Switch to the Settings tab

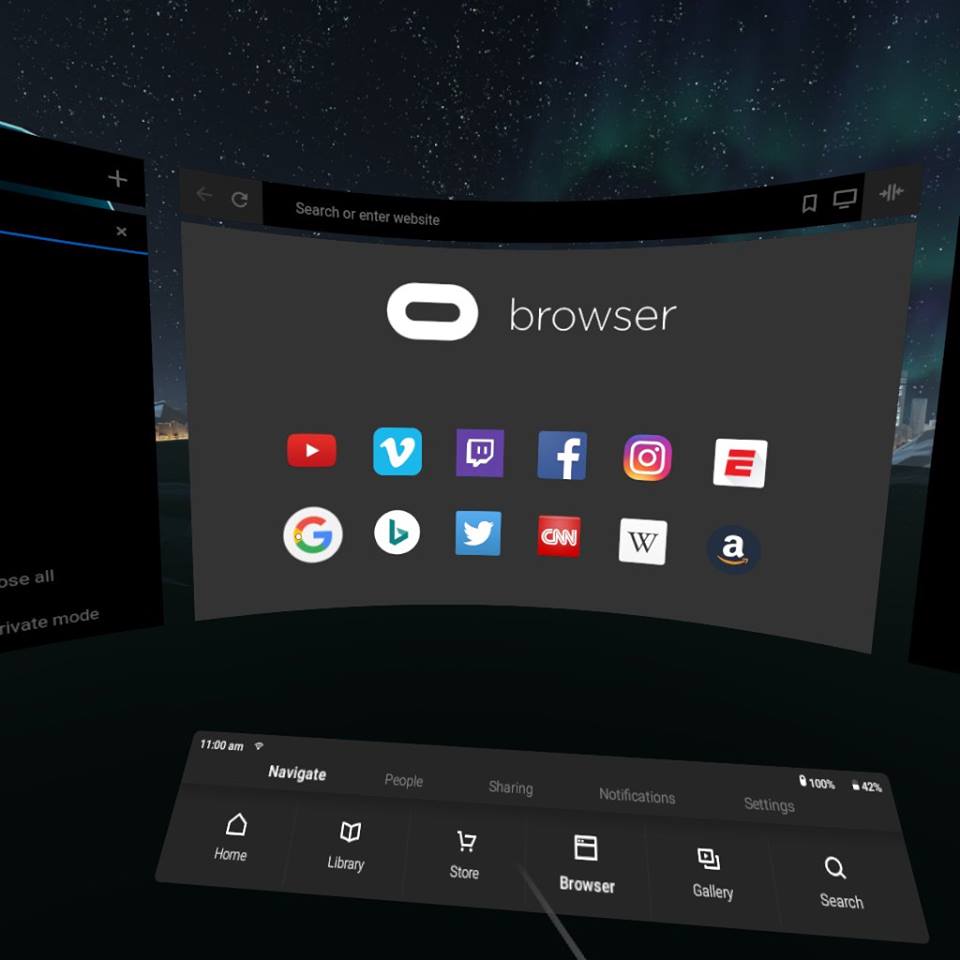tap(769, 804)
